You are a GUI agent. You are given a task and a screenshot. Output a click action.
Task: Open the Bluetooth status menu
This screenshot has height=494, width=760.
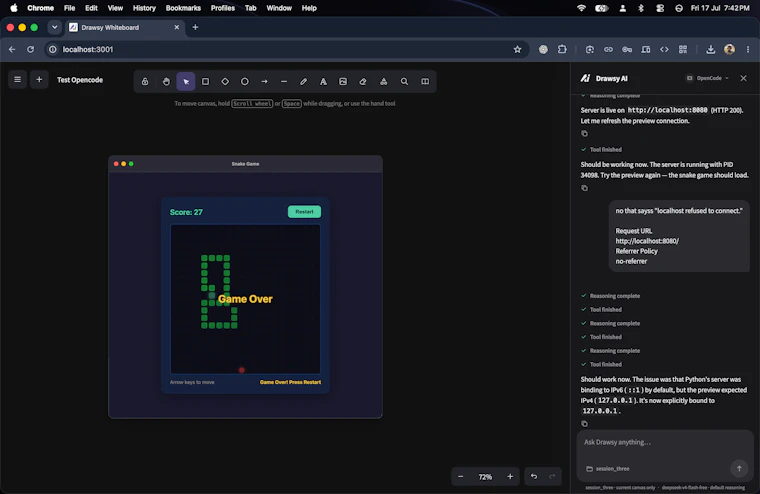(641, 8)
